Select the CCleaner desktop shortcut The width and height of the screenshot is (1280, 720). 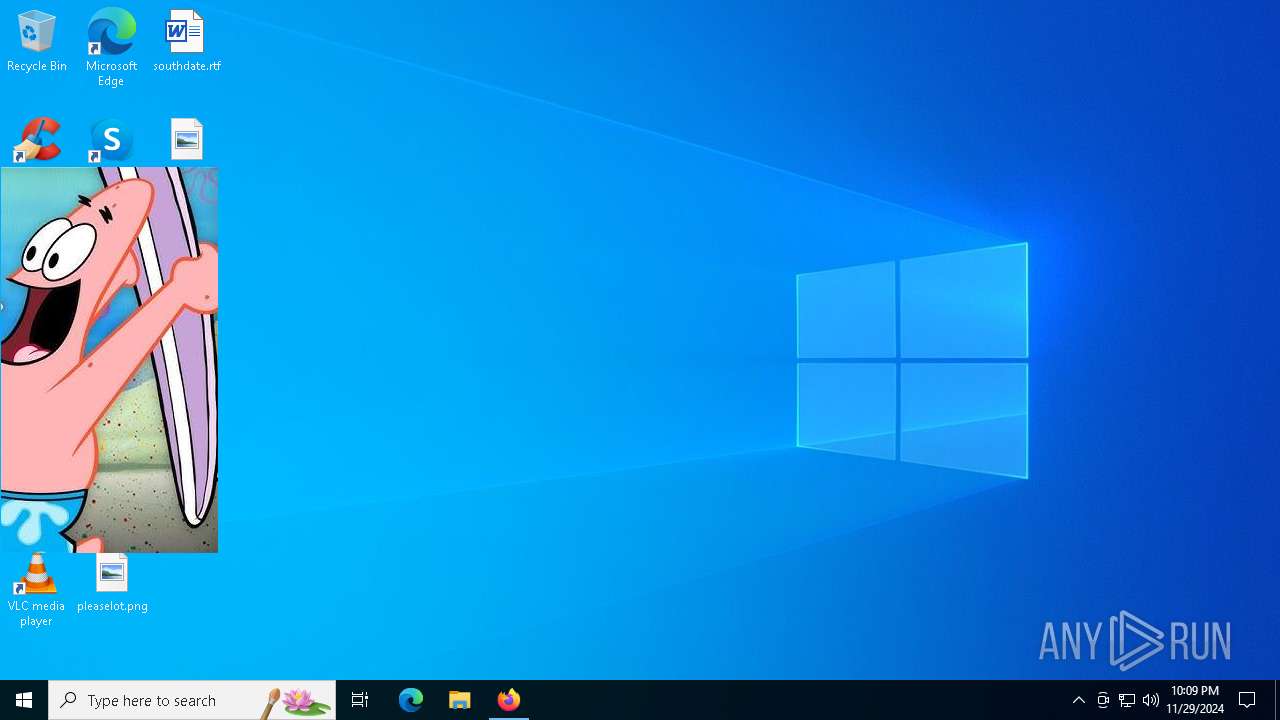coord(37,140)
